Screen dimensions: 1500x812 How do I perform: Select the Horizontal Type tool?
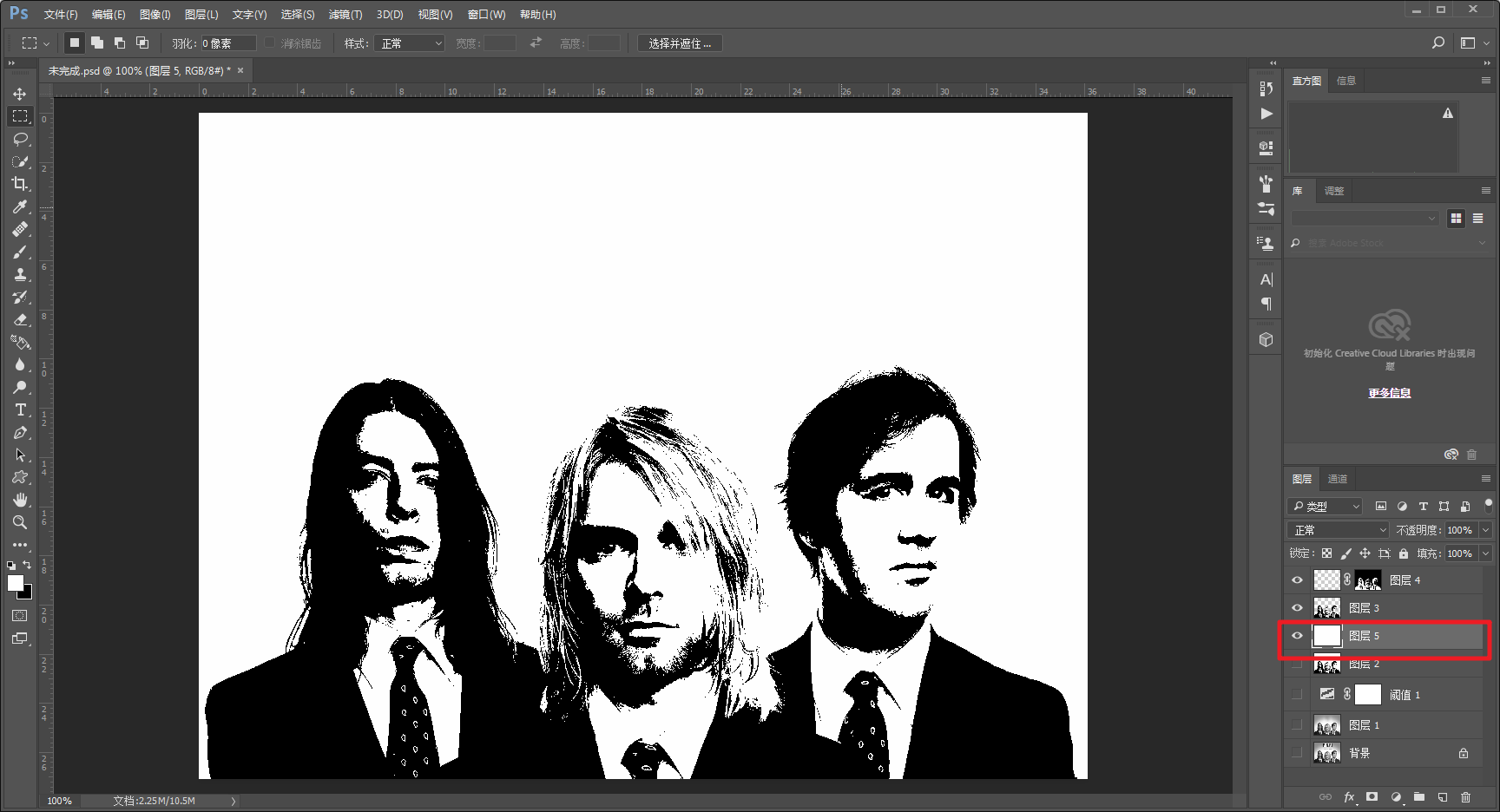(x=20, y=409)
